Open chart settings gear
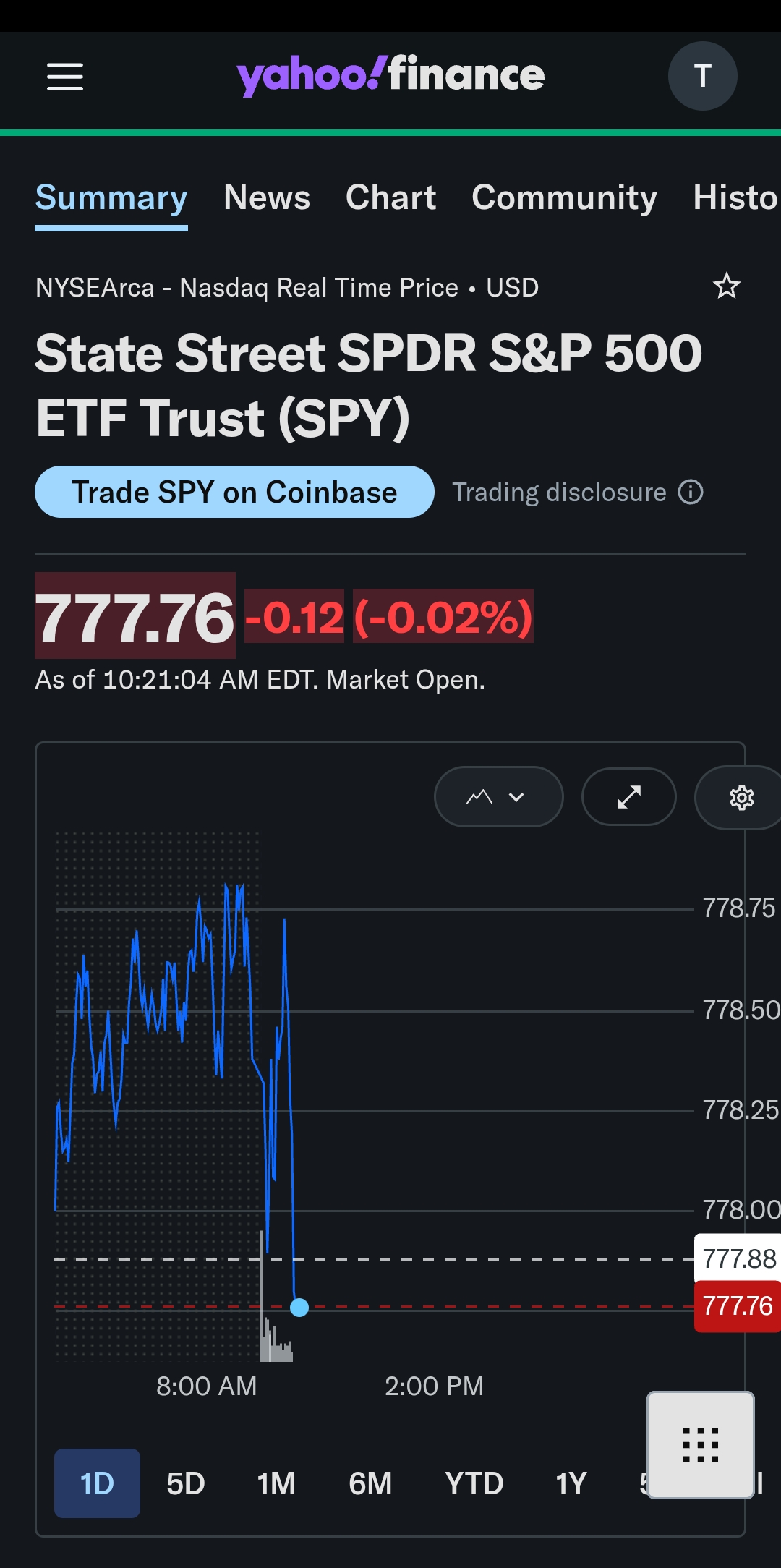This screenshot has width=781, height=1568. (x=741, y=797)
